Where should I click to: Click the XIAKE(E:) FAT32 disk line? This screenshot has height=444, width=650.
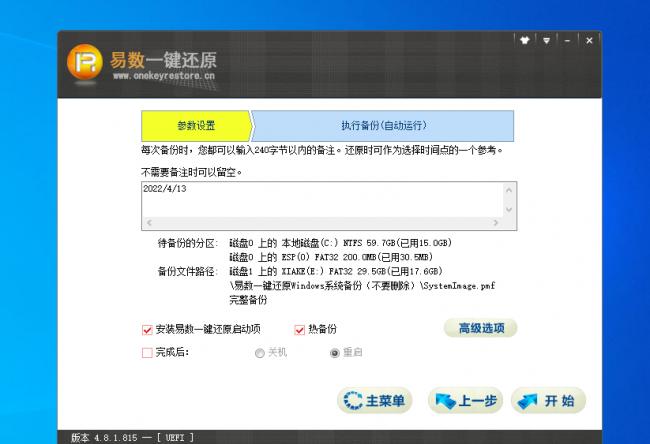coord(336,272)
